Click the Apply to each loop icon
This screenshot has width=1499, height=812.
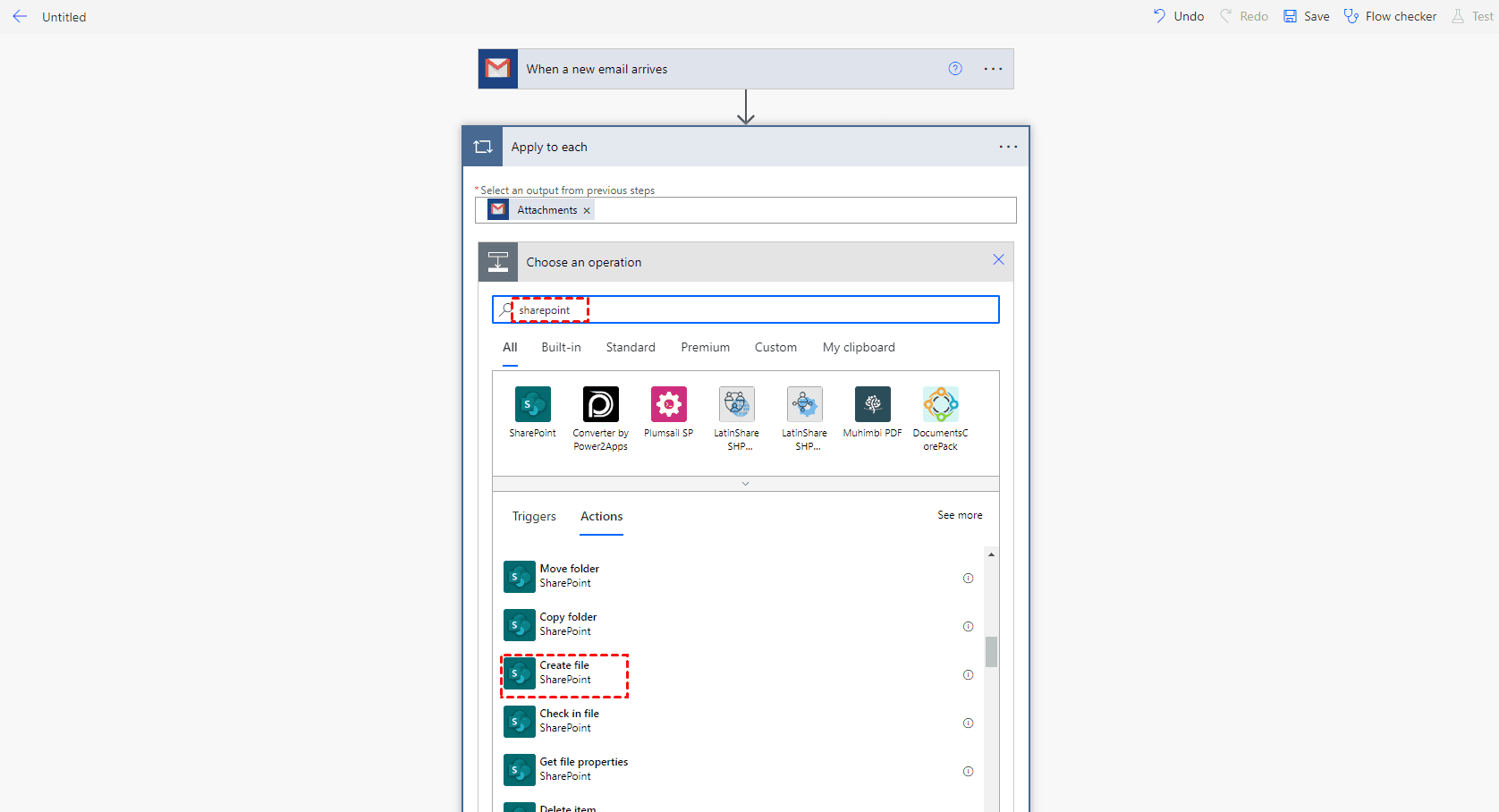[483, 147]
